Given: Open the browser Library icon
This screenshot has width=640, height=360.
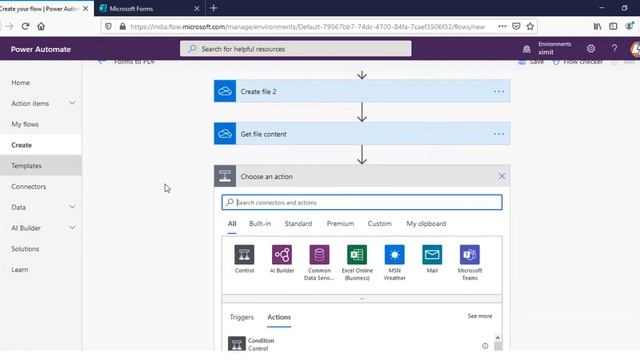Looking at the screenshot, I should point(597,27).
